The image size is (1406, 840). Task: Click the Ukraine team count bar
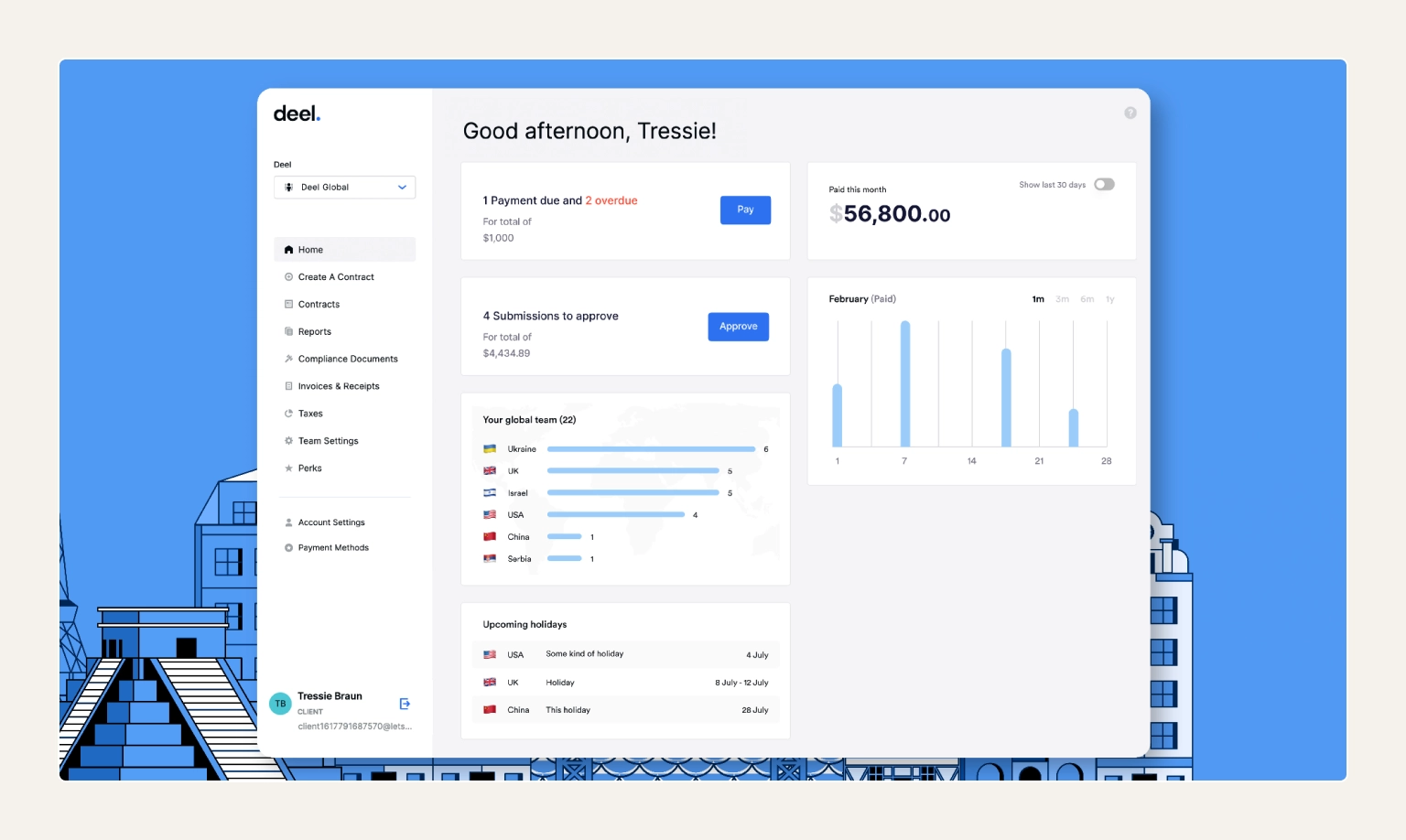pos(651,449)
